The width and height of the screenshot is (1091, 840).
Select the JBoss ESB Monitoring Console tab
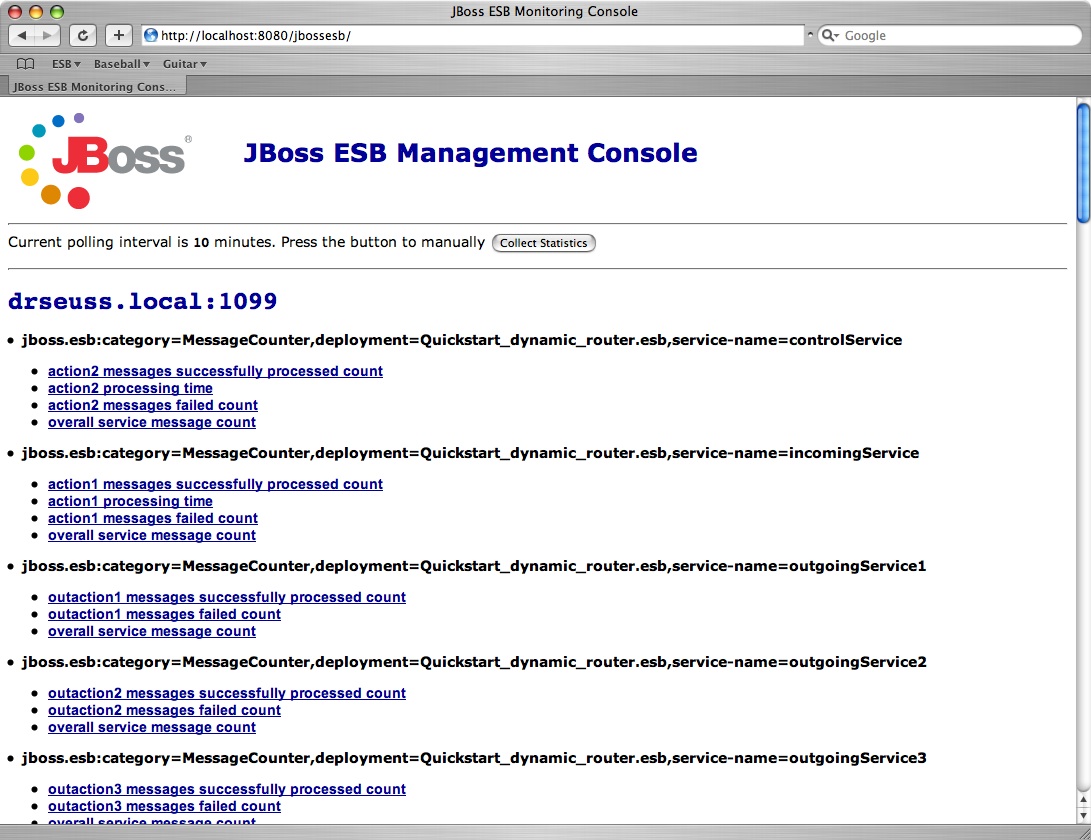(x=95, y=86)
